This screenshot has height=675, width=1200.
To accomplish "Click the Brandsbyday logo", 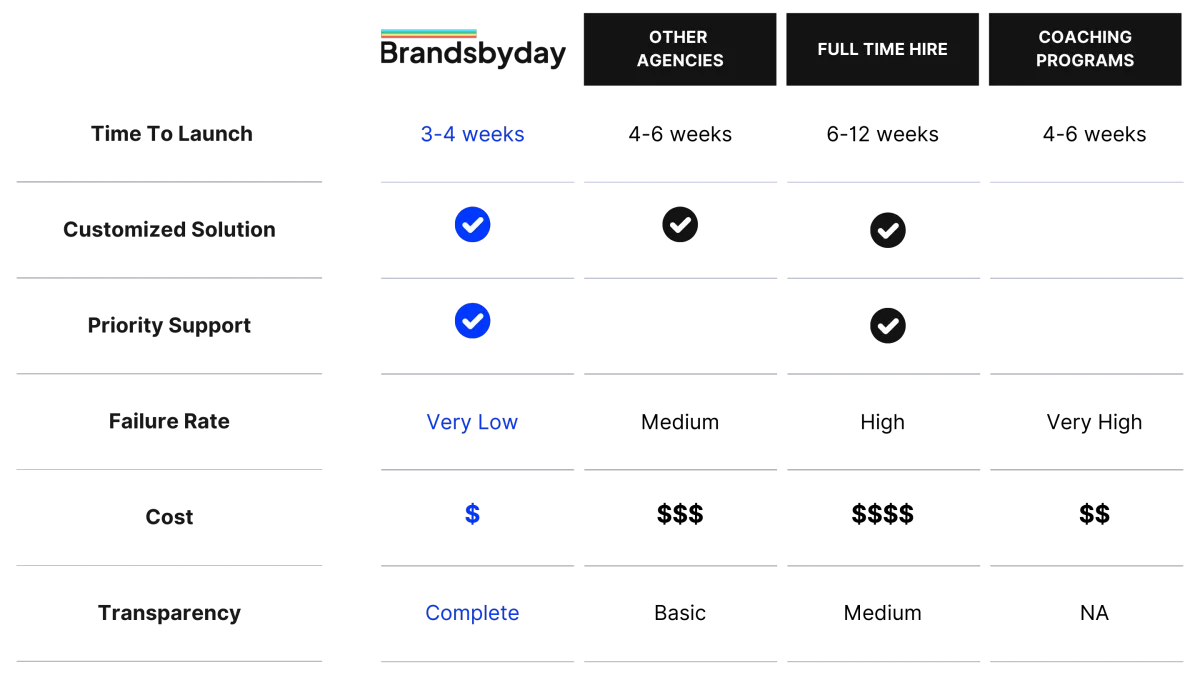I will [x=473, y=48].
